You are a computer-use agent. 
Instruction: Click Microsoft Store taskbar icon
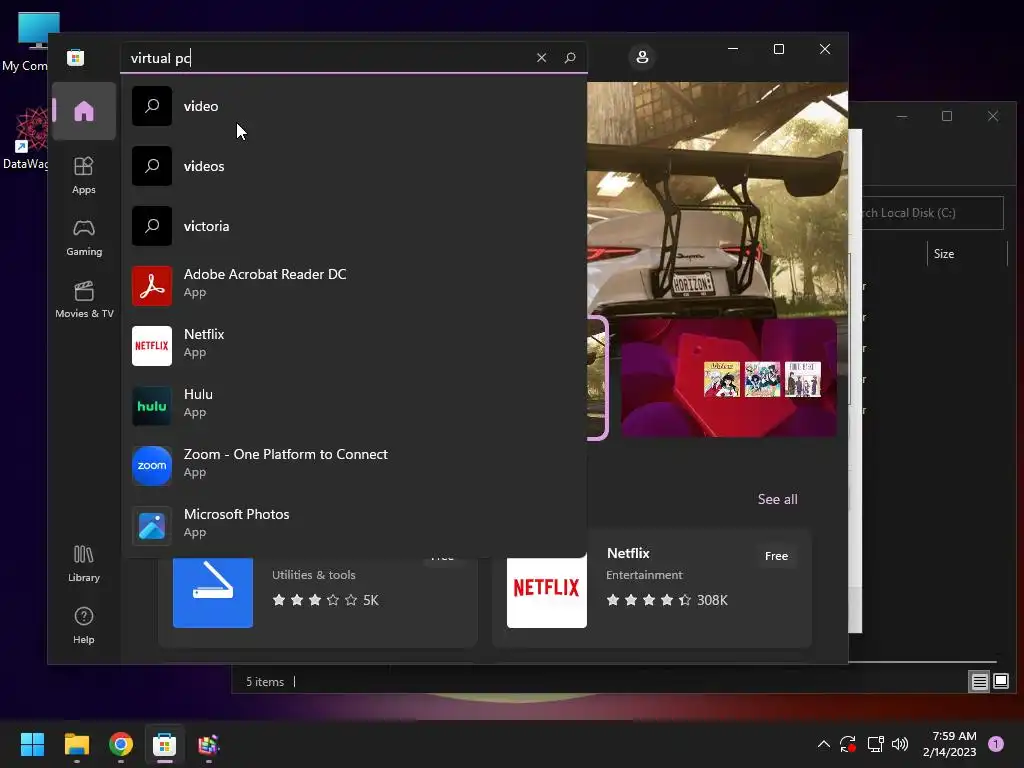click(165, 744)
